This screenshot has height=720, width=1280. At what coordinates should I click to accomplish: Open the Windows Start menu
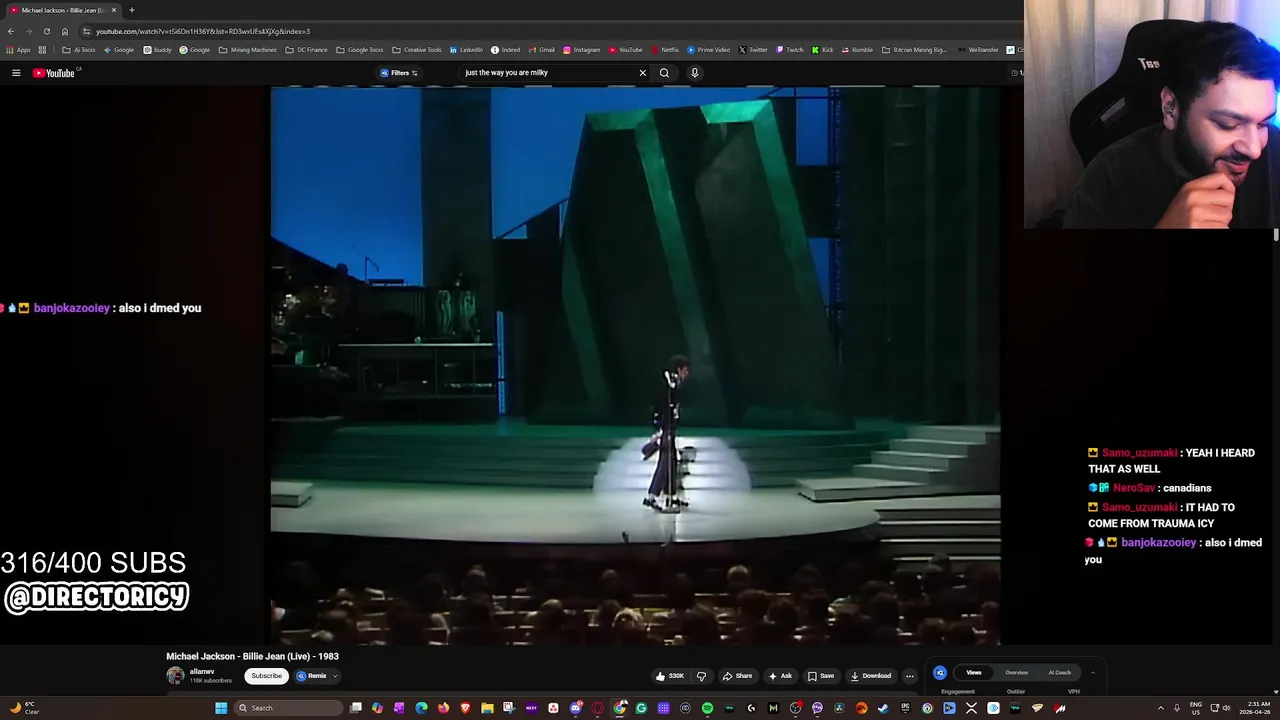[221, 708]
